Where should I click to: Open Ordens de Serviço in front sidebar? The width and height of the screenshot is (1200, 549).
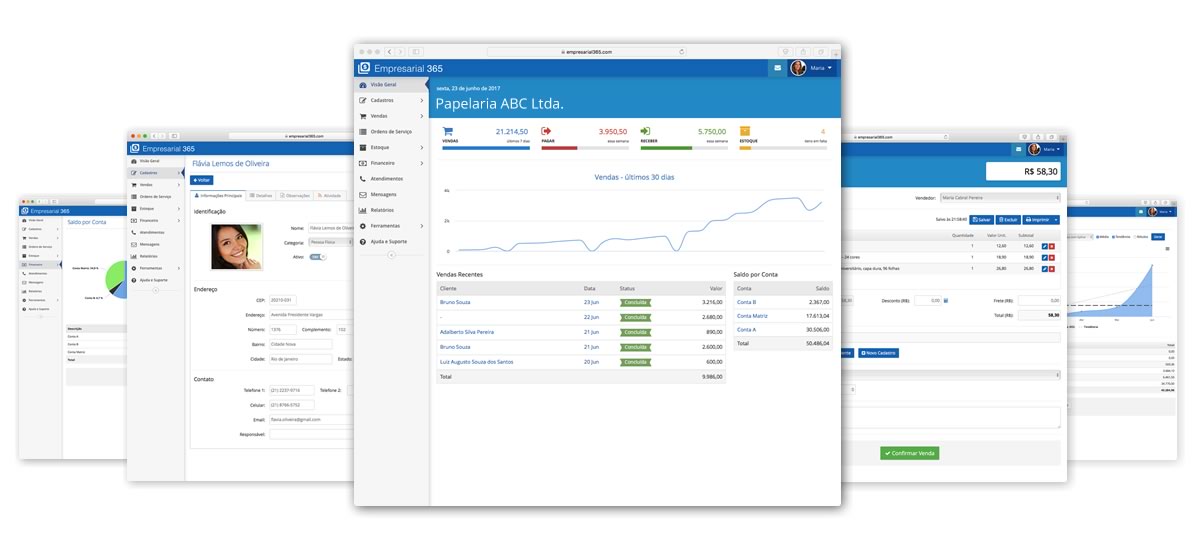click(391, 132)
